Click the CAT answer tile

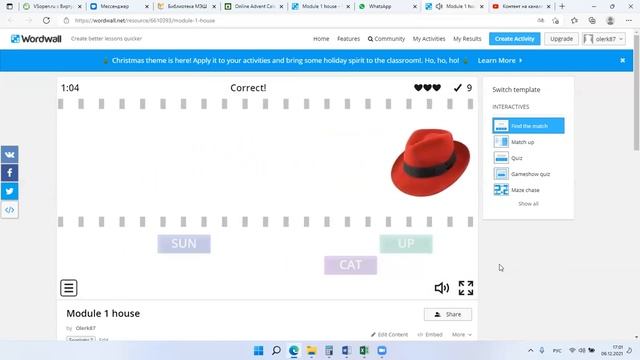(x=351, y=265)
